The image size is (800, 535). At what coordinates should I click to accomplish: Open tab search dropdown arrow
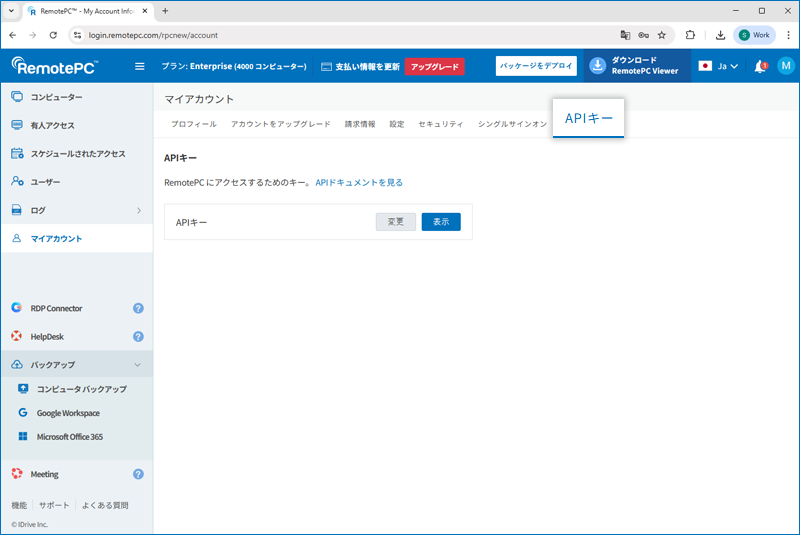tap(11, 11)
